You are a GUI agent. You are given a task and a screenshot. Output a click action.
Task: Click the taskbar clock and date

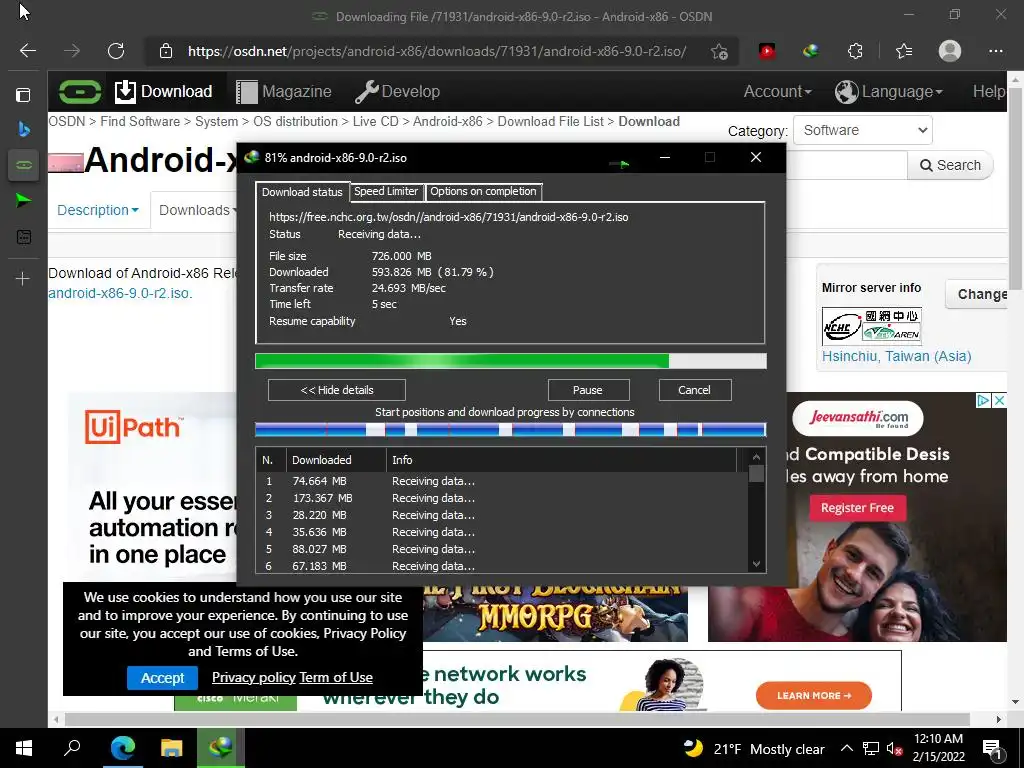point(938,748)
